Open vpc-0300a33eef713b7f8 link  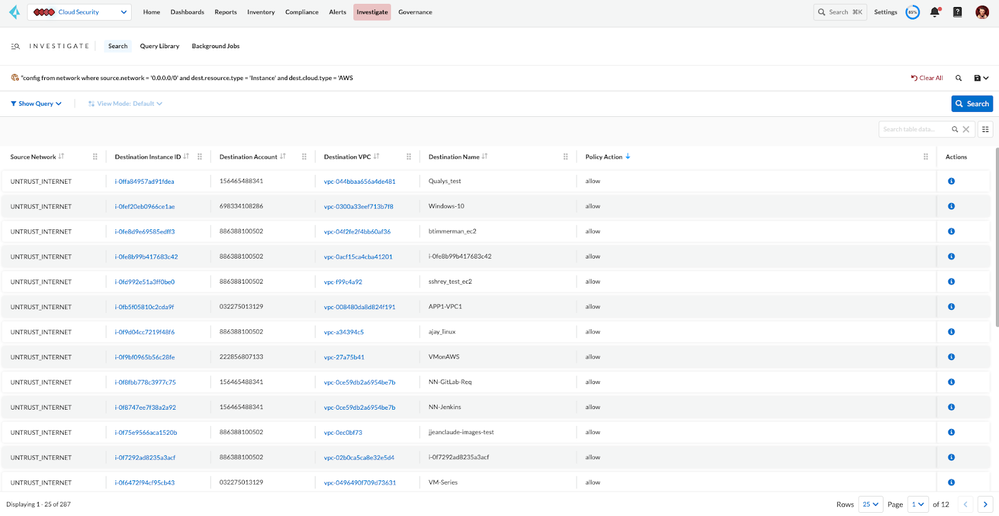click(x=358, y=206)
